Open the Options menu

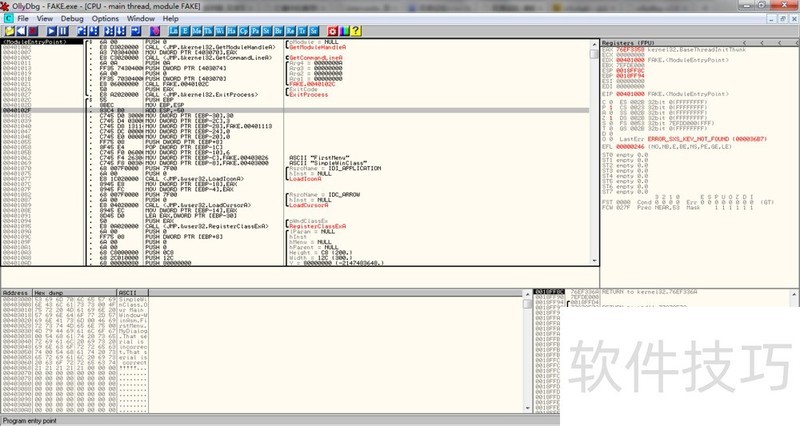pos(107,18)
